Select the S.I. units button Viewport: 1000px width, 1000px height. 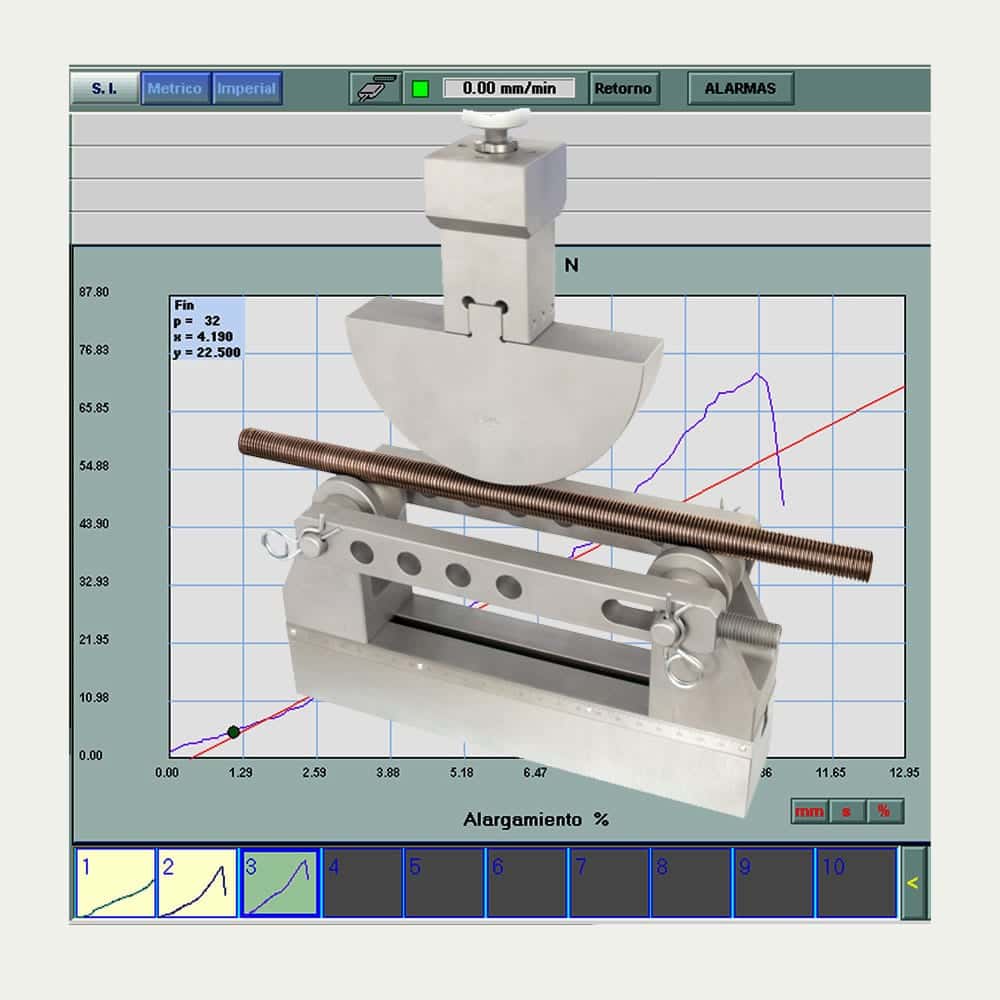(104, 88)
